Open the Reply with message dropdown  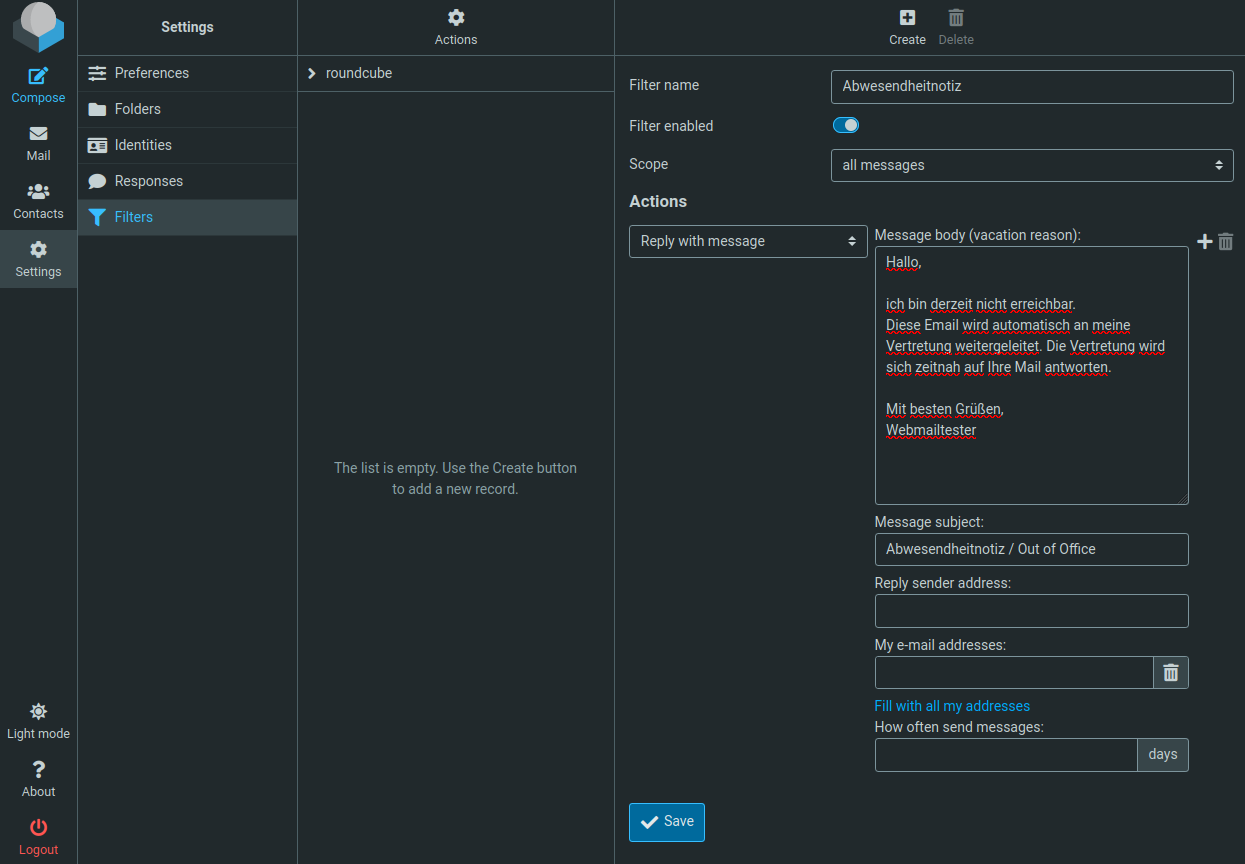point(747,241)
